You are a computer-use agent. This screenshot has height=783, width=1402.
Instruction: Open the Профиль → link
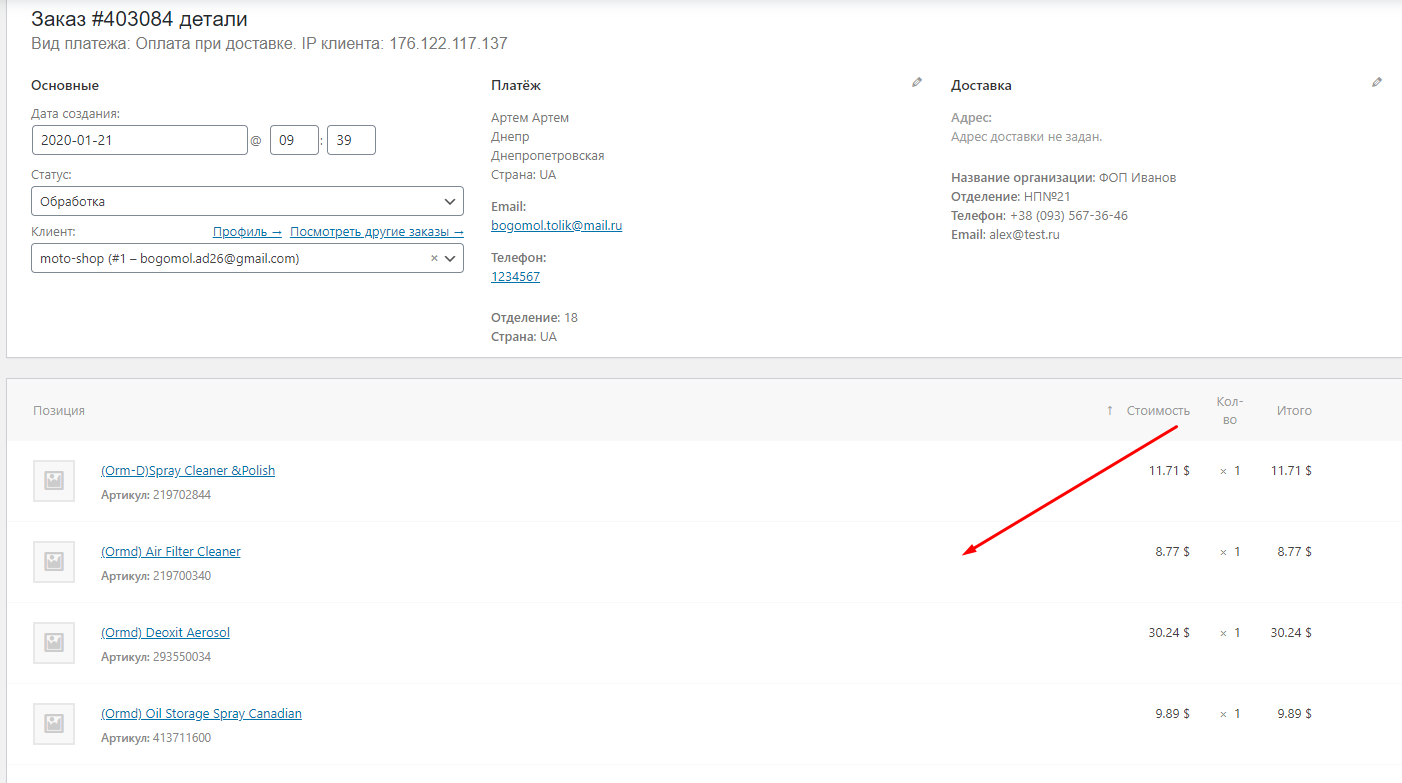tap(247, 232)
